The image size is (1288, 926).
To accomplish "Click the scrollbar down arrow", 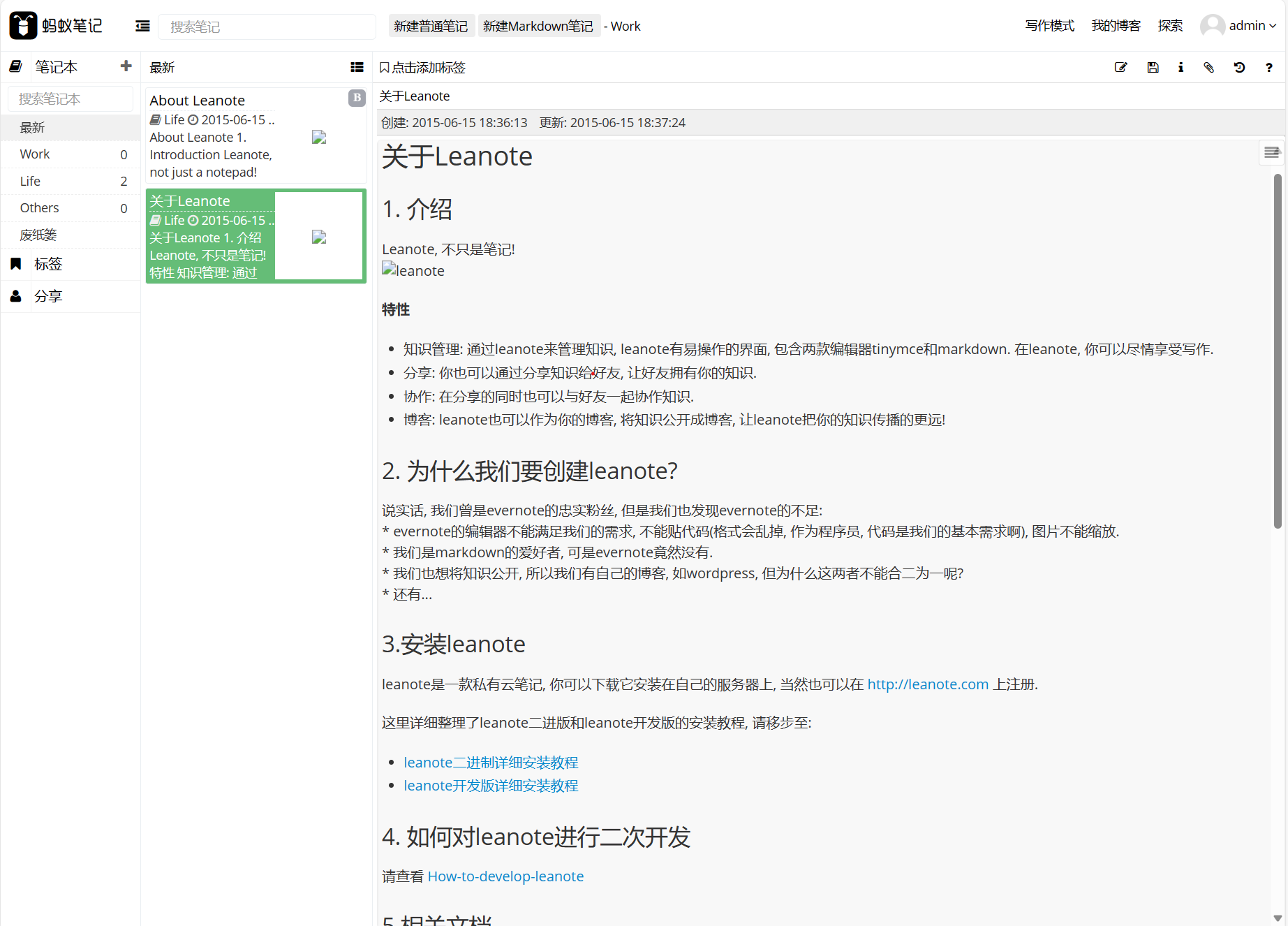I will [1278, 918].
